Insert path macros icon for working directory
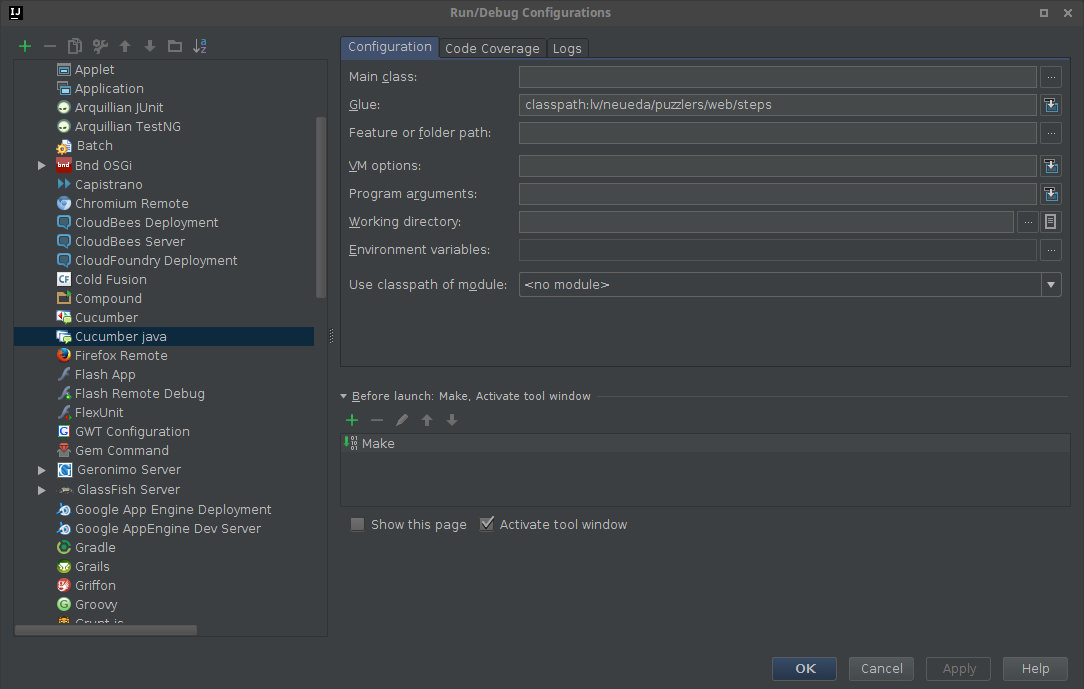Image resolution: width=1084 pixels, height=689 pixels. 1050,222
